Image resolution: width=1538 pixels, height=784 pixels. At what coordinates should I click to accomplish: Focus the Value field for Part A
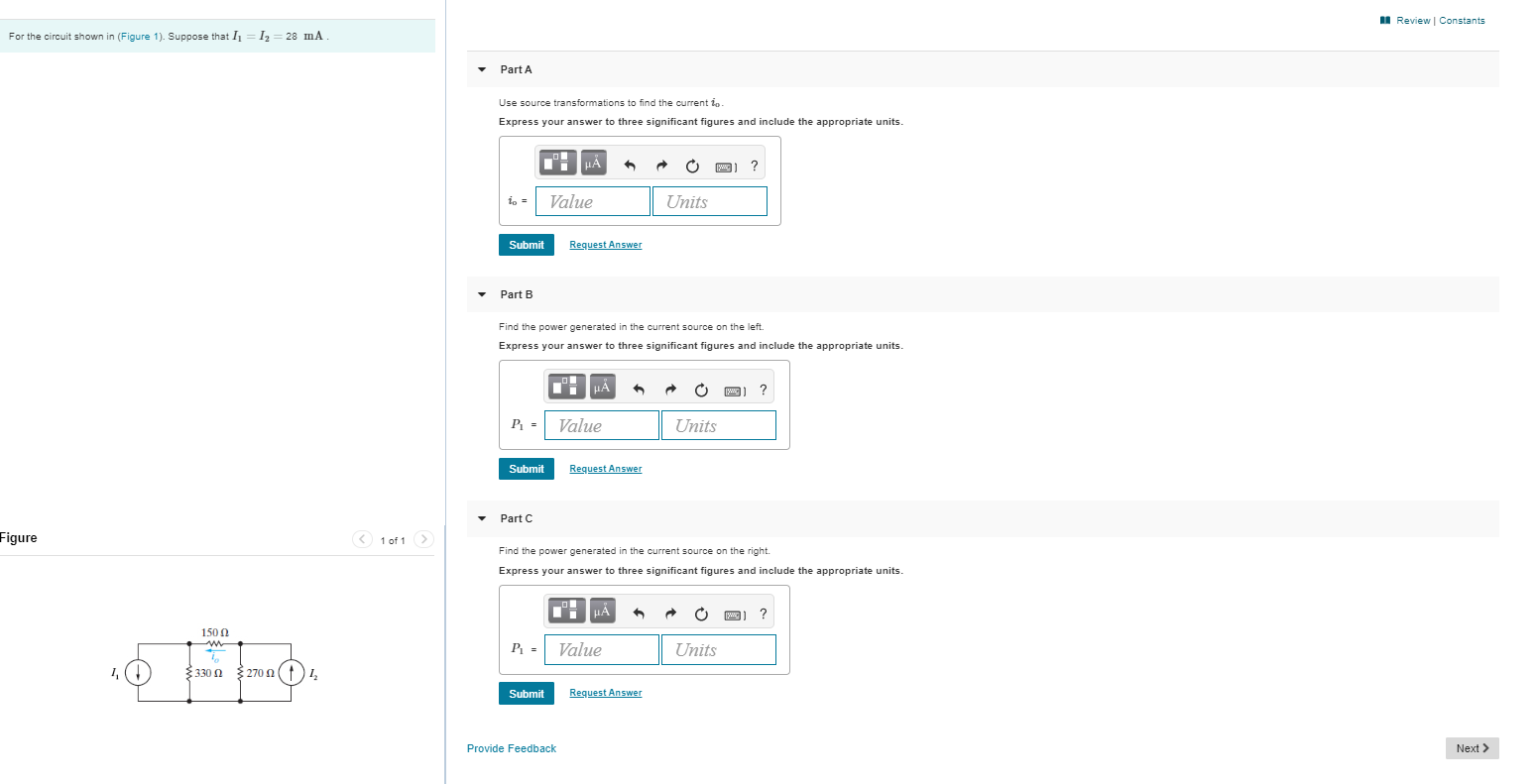[593, 201]
